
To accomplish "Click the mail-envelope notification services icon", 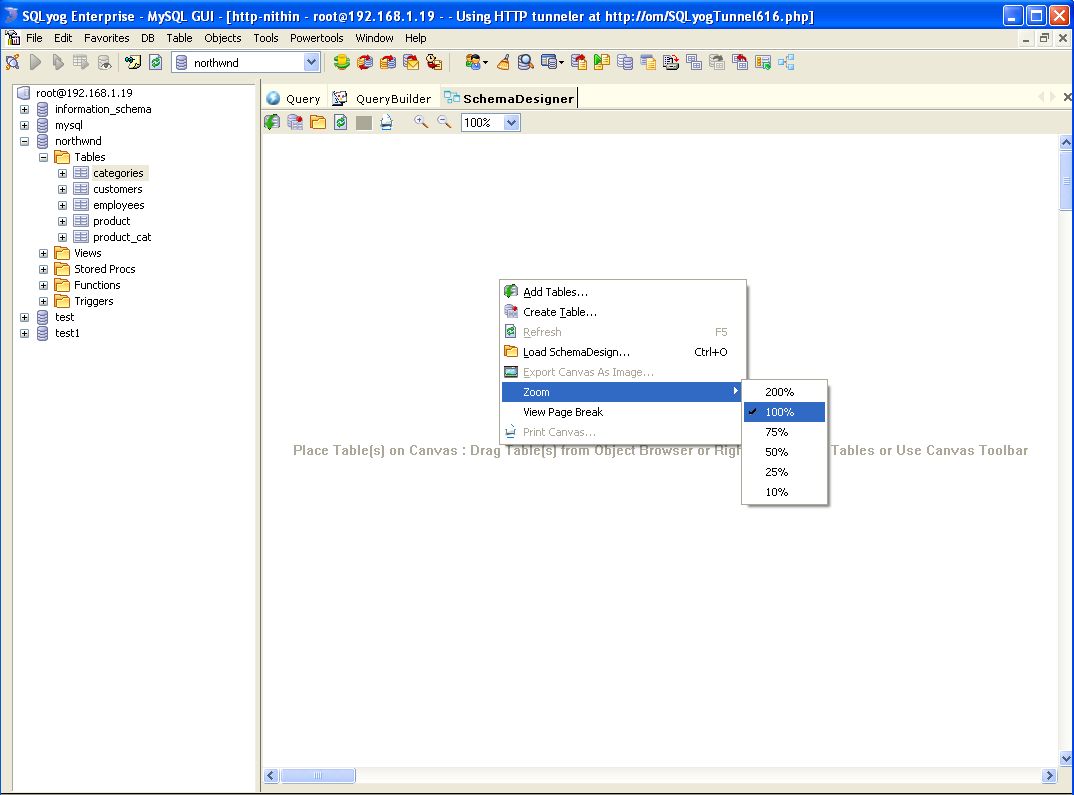I will pyautogui.click(x=411, y=63).
